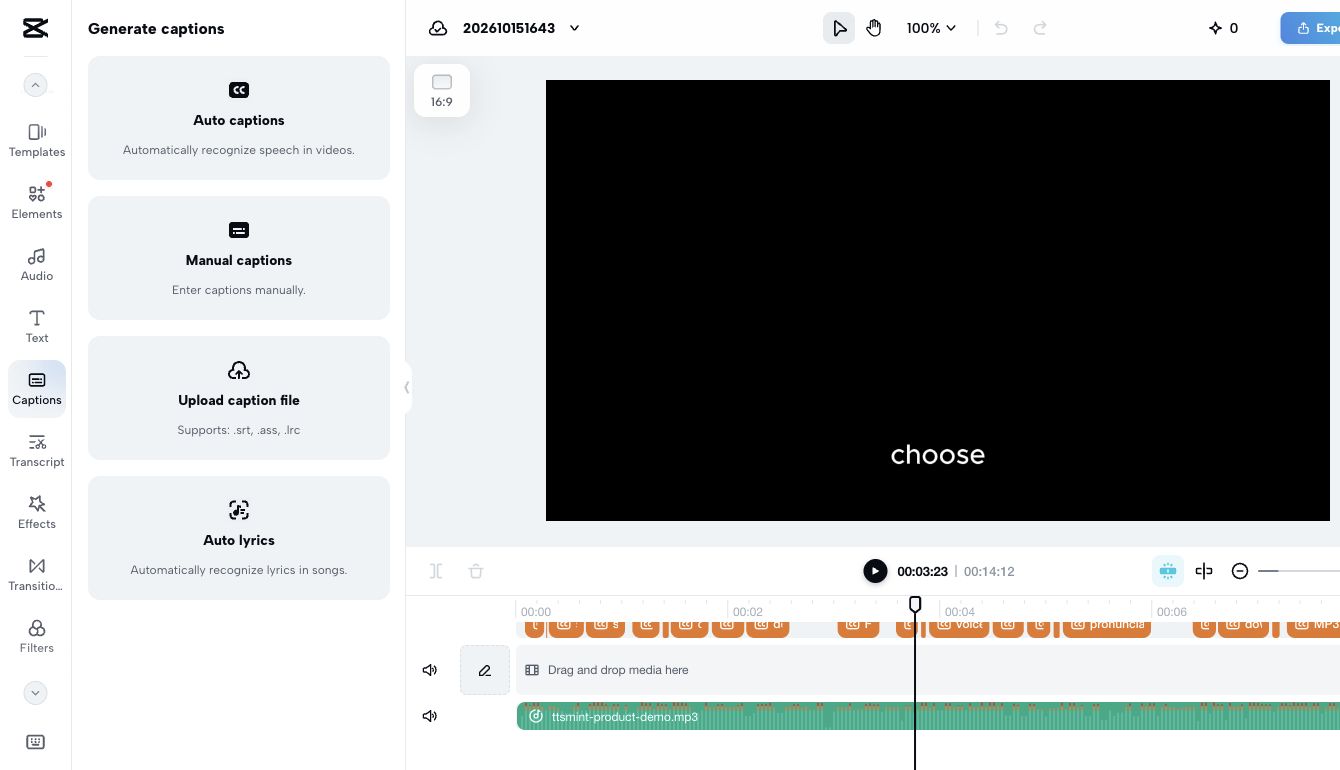Show the Effects panel
This screenshot has height=770, width=1340.
[37, 513]
